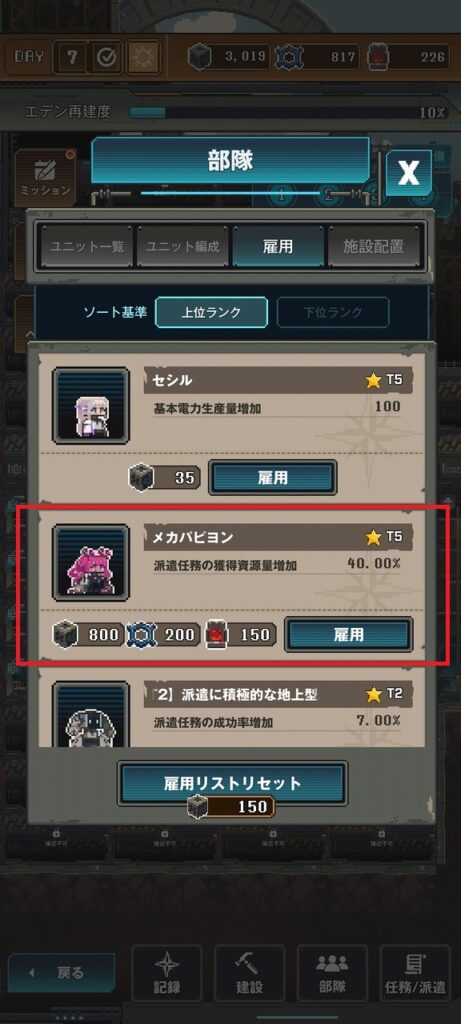Image resolution: width=461 pixels, height=1024 pixels.
Task: Click the sun icon in top bar
Action: pyautogui.click(x=143, y=57)
